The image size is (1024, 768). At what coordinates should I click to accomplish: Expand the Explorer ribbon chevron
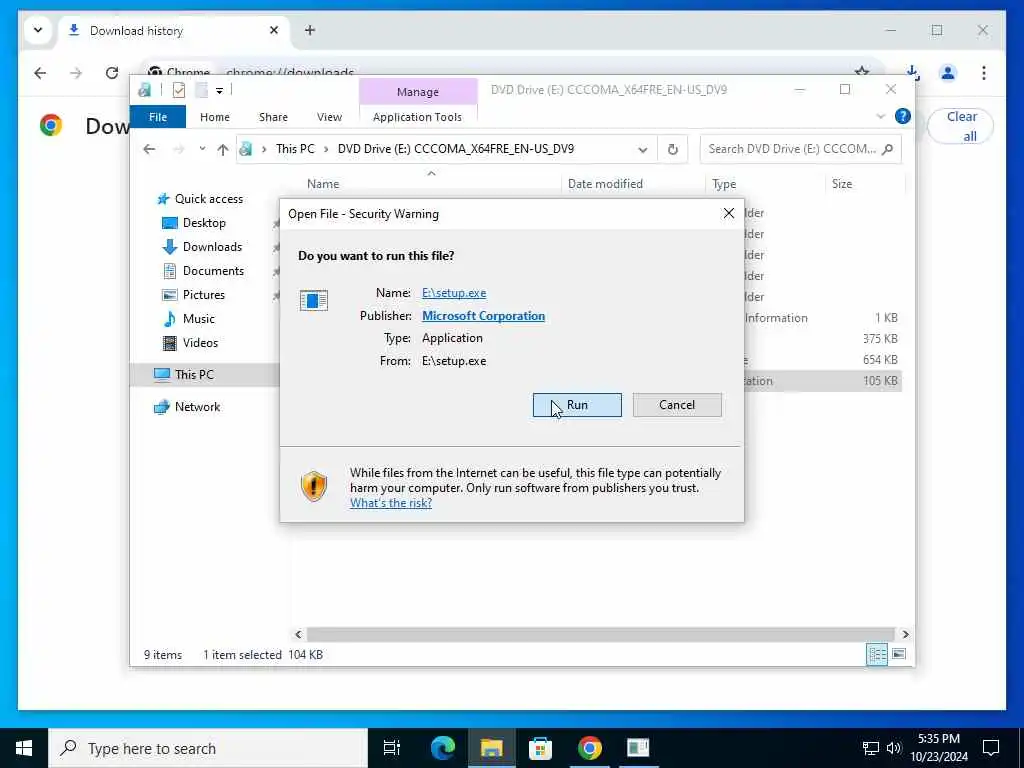pos(880,117)
